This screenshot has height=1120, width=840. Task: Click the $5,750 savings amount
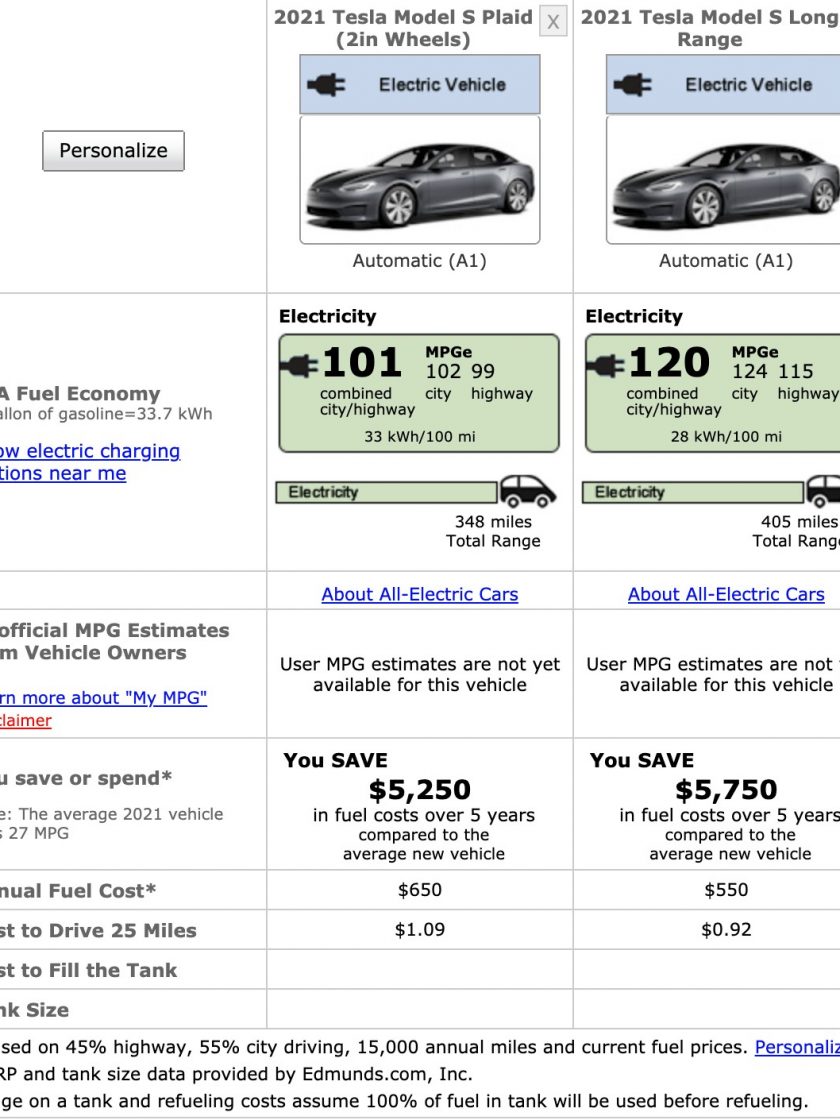726,789
